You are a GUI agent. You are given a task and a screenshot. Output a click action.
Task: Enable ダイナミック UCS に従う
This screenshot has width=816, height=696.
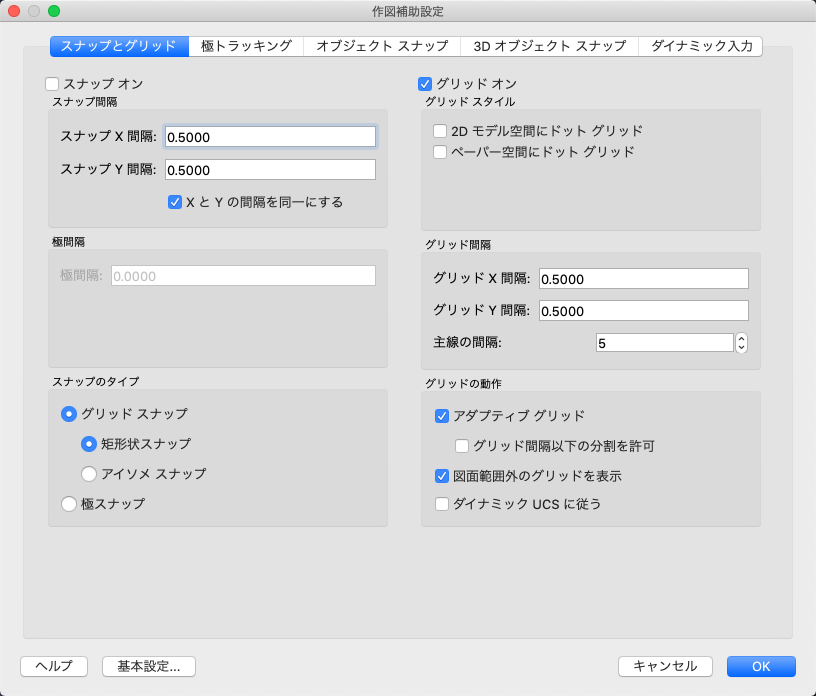[x=442, y=504]
